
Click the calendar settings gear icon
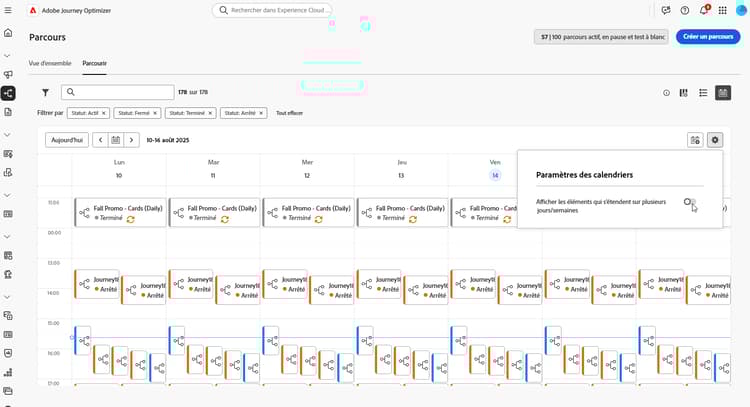(715, 140)
